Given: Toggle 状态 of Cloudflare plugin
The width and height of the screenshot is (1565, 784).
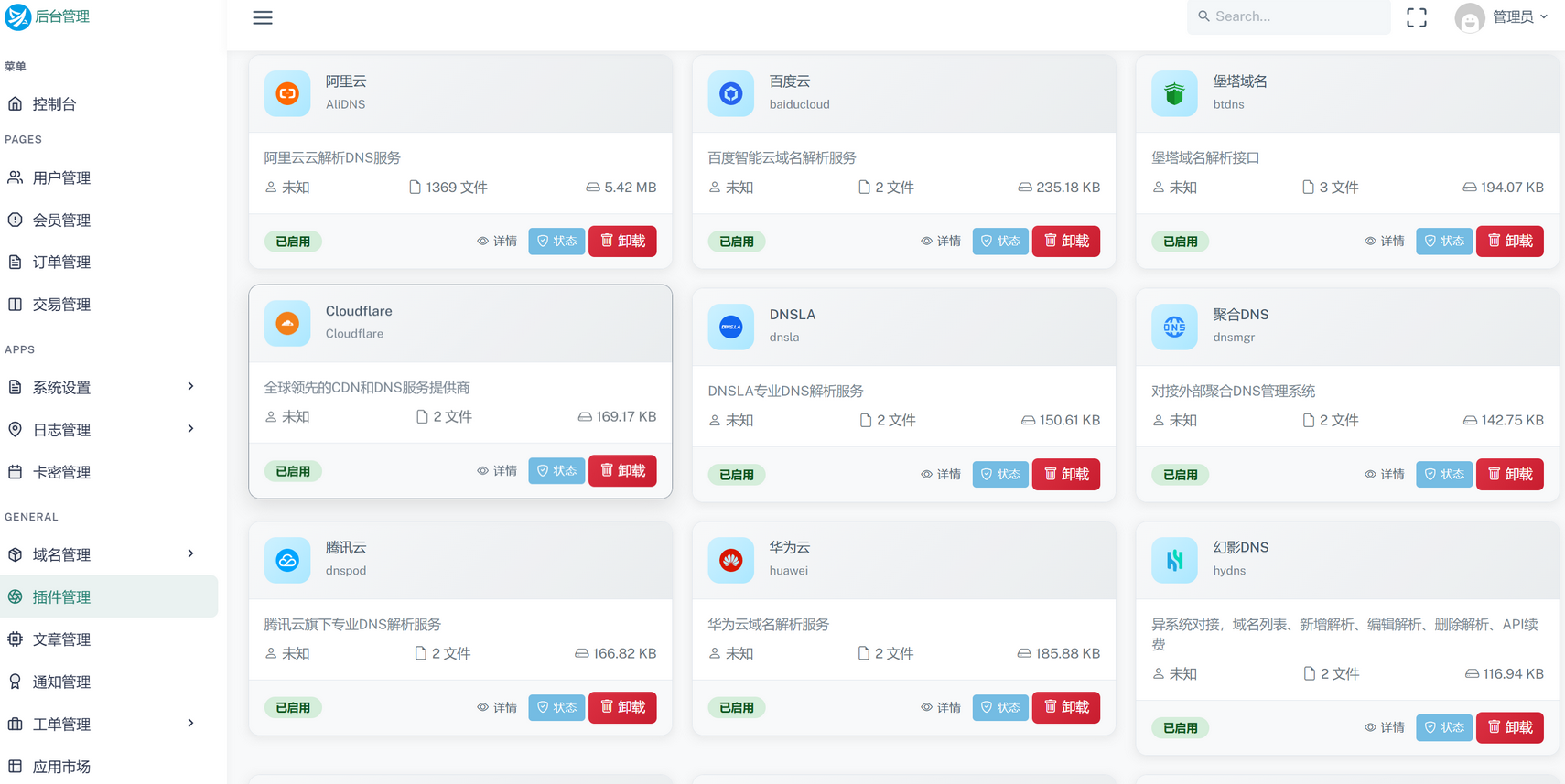Looking at the screenshot, I should [x=556, y=470].
